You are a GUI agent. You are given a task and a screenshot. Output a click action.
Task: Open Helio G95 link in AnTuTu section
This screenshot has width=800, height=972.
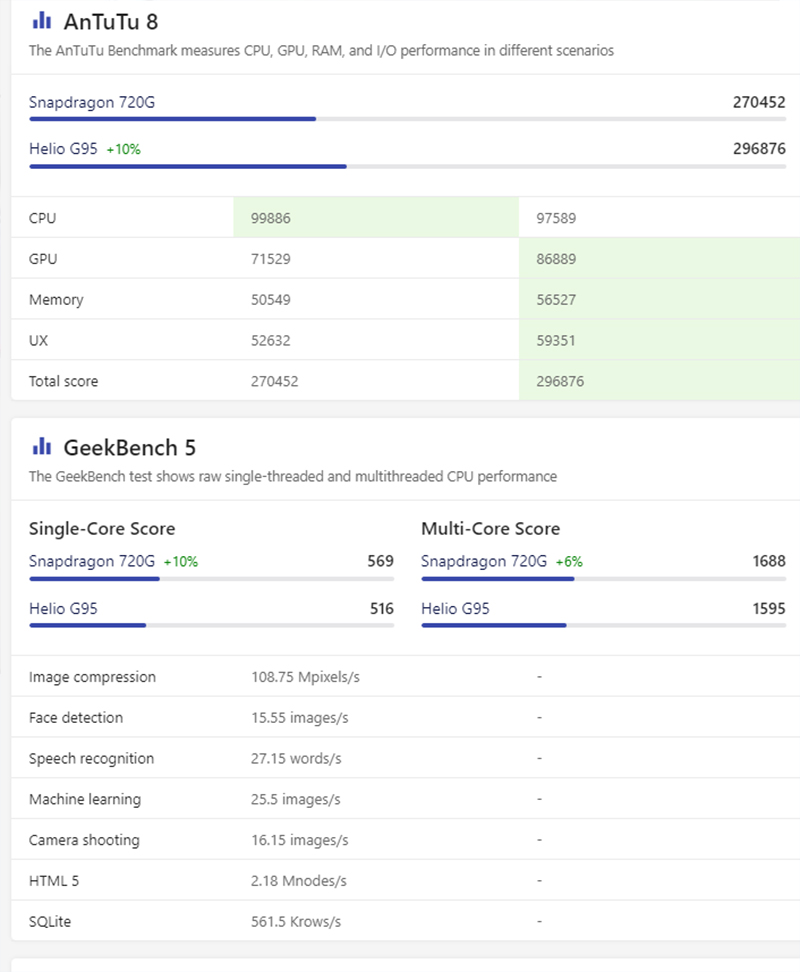(x=63, y=149)
